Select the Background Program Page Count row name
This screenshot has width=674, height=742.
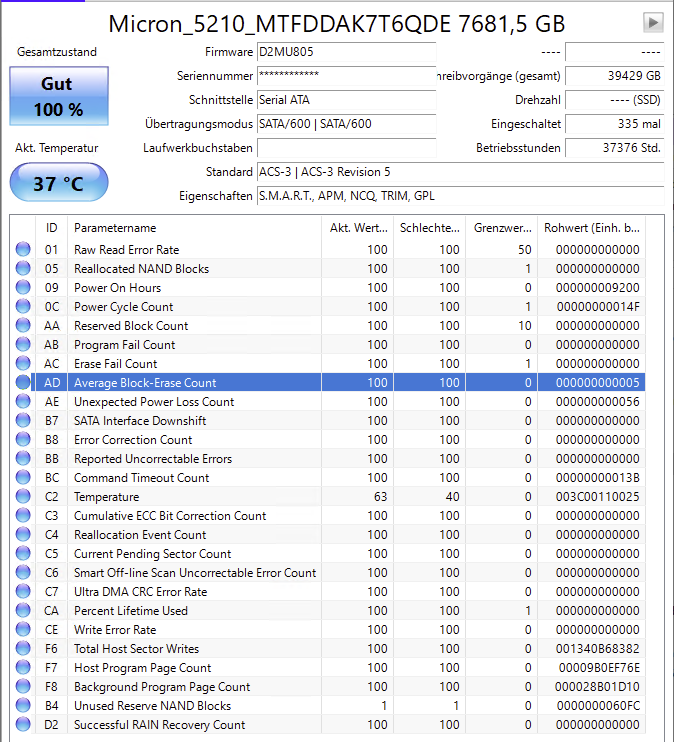[x=162, y=687]
